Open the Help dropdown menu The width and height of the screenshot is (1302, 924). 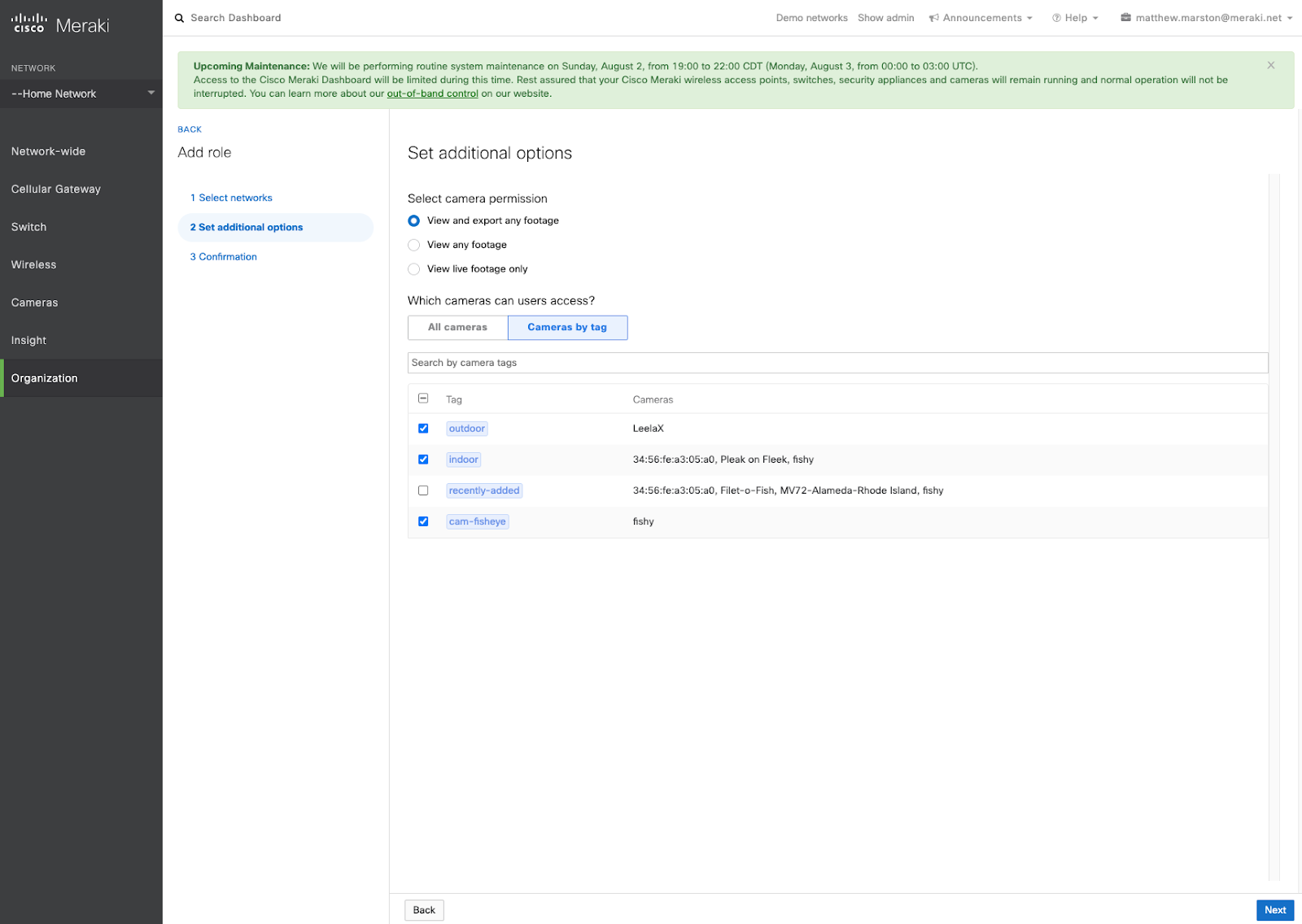[1076, 18]
